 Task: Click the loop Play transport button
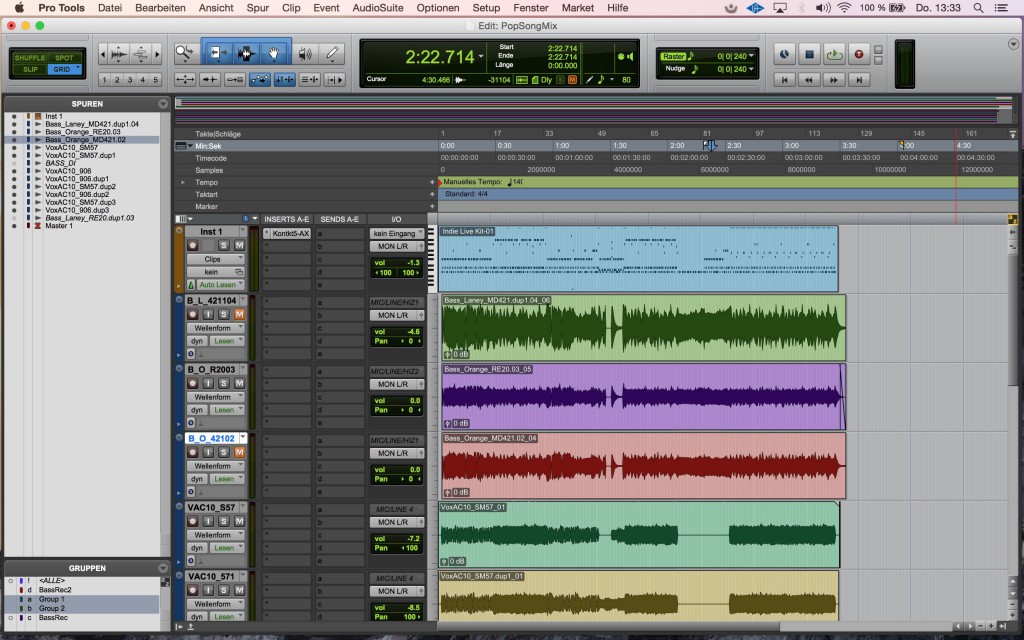point(834,55)
